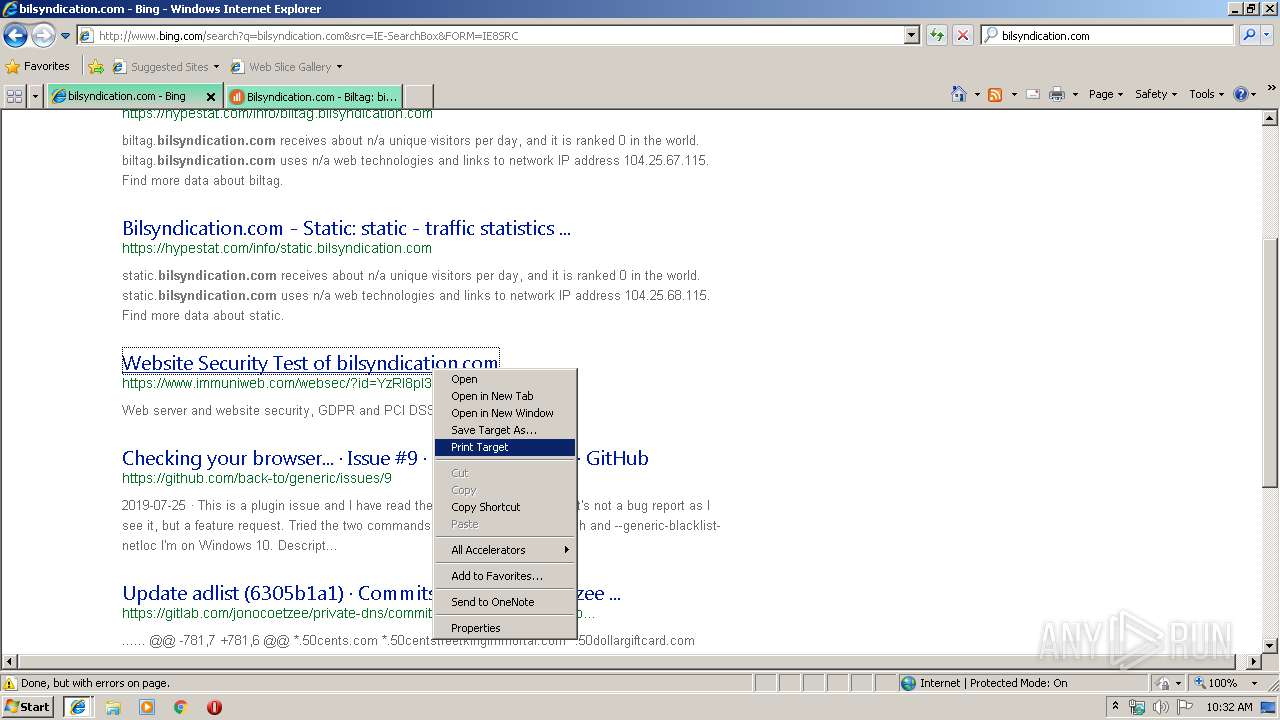The image size is (1280, 720).
Task: Choose Copy Shortcut in context menu
Action: tap(505, 507)
